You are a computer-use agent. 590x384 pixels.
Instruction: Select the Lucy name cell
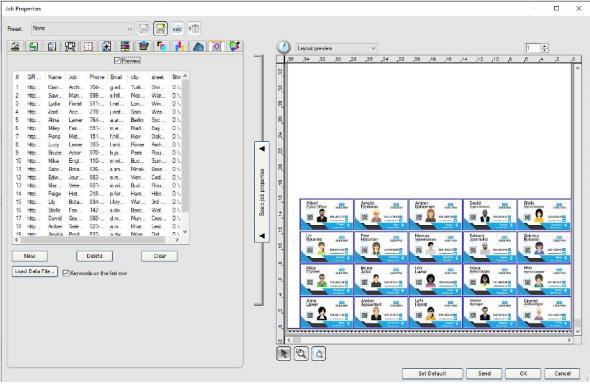[x=54, y=144]
